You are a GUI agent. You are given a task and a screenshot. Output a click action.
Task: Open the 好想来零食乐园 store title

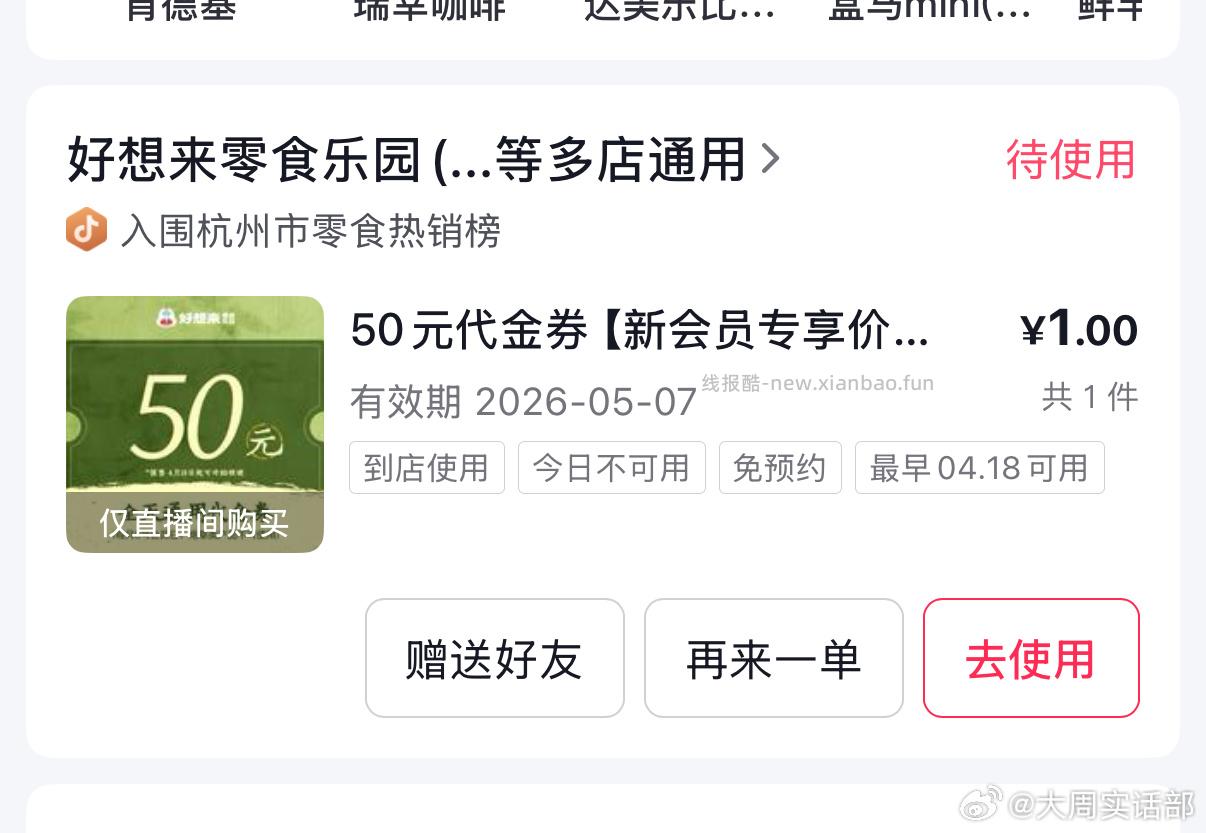[x=406, y=160]
